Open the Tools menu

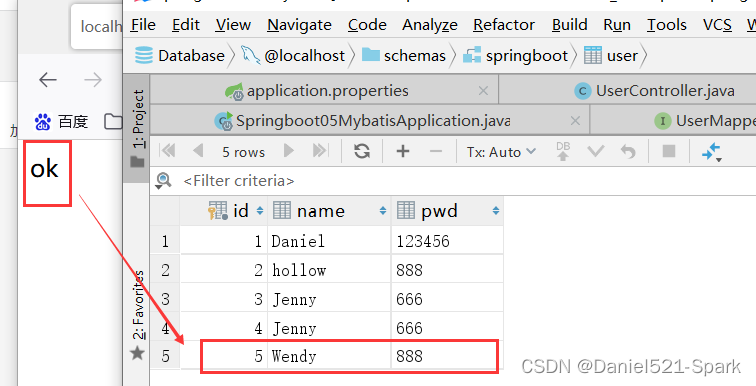tap(666, 25)
